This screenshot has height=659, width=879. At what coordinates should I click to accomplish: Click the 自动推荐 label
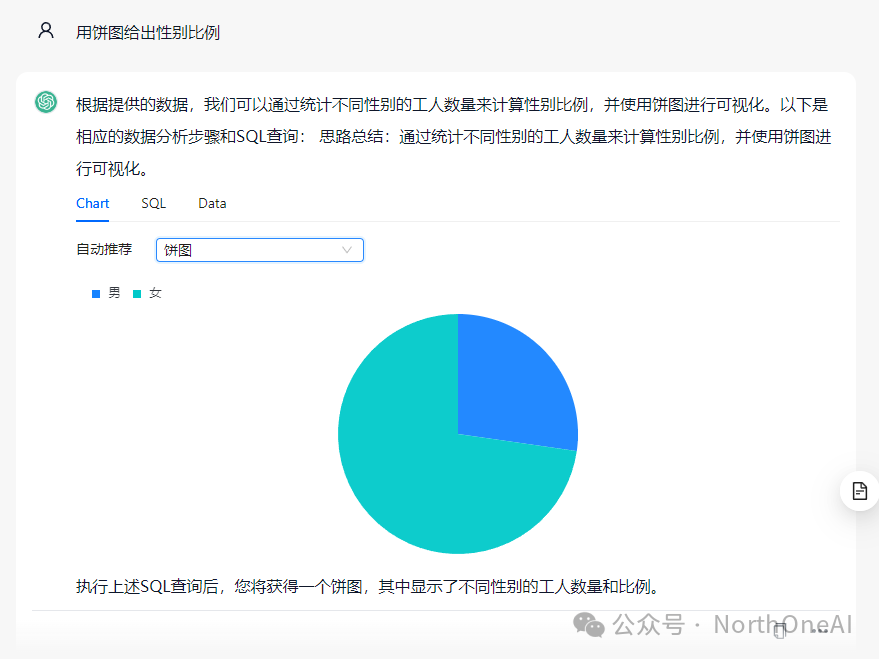[104, 249]
